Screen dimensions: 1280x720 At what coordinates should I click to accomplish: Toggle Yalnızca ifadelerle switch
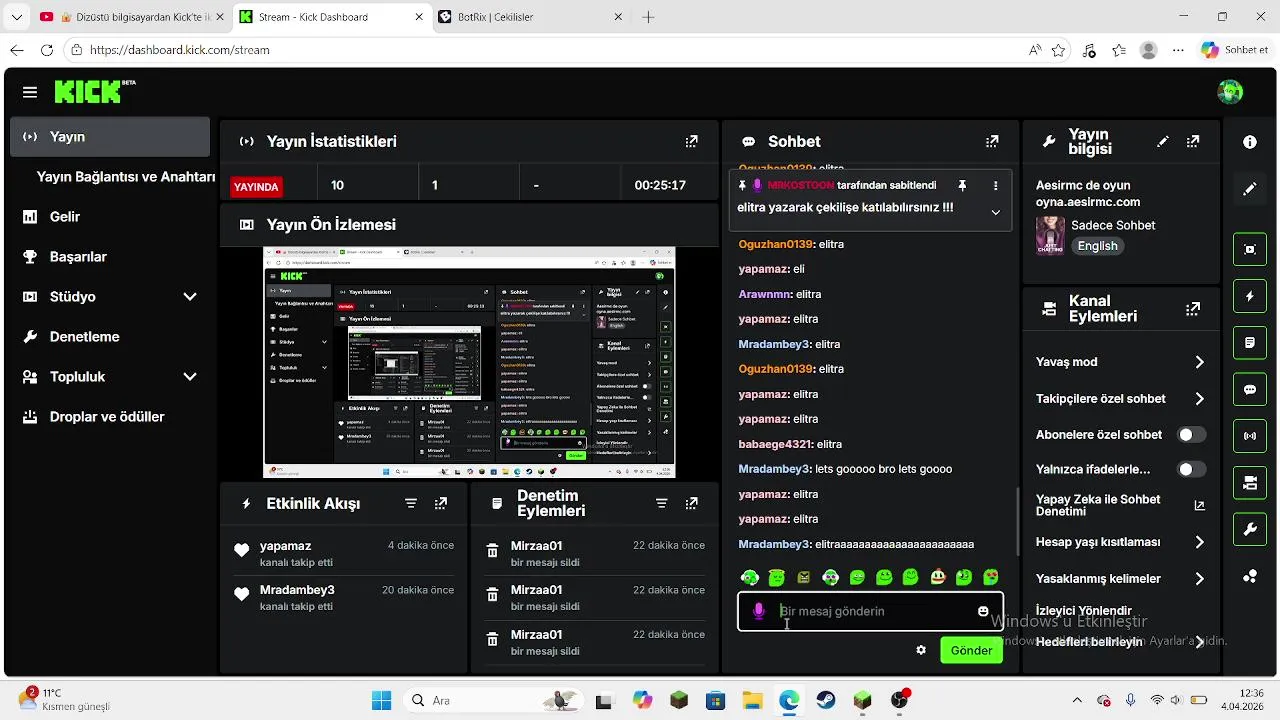(1191, 469)
